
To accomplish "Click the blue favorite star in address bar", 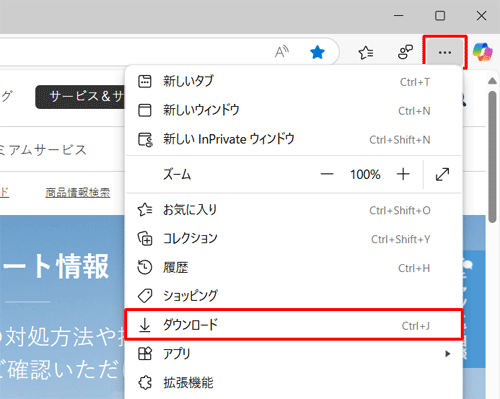I will click(x=317, y=52).
